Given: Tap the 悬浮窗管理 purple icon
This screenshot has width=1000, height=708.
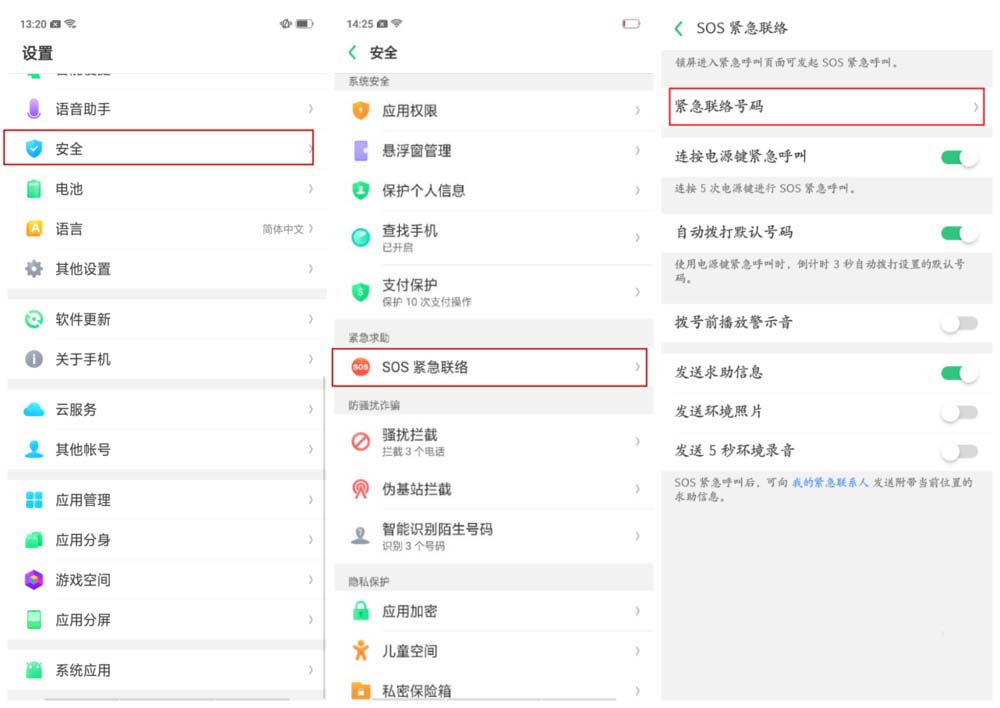Looking at the screenshot, I should [x=361, y=150].
